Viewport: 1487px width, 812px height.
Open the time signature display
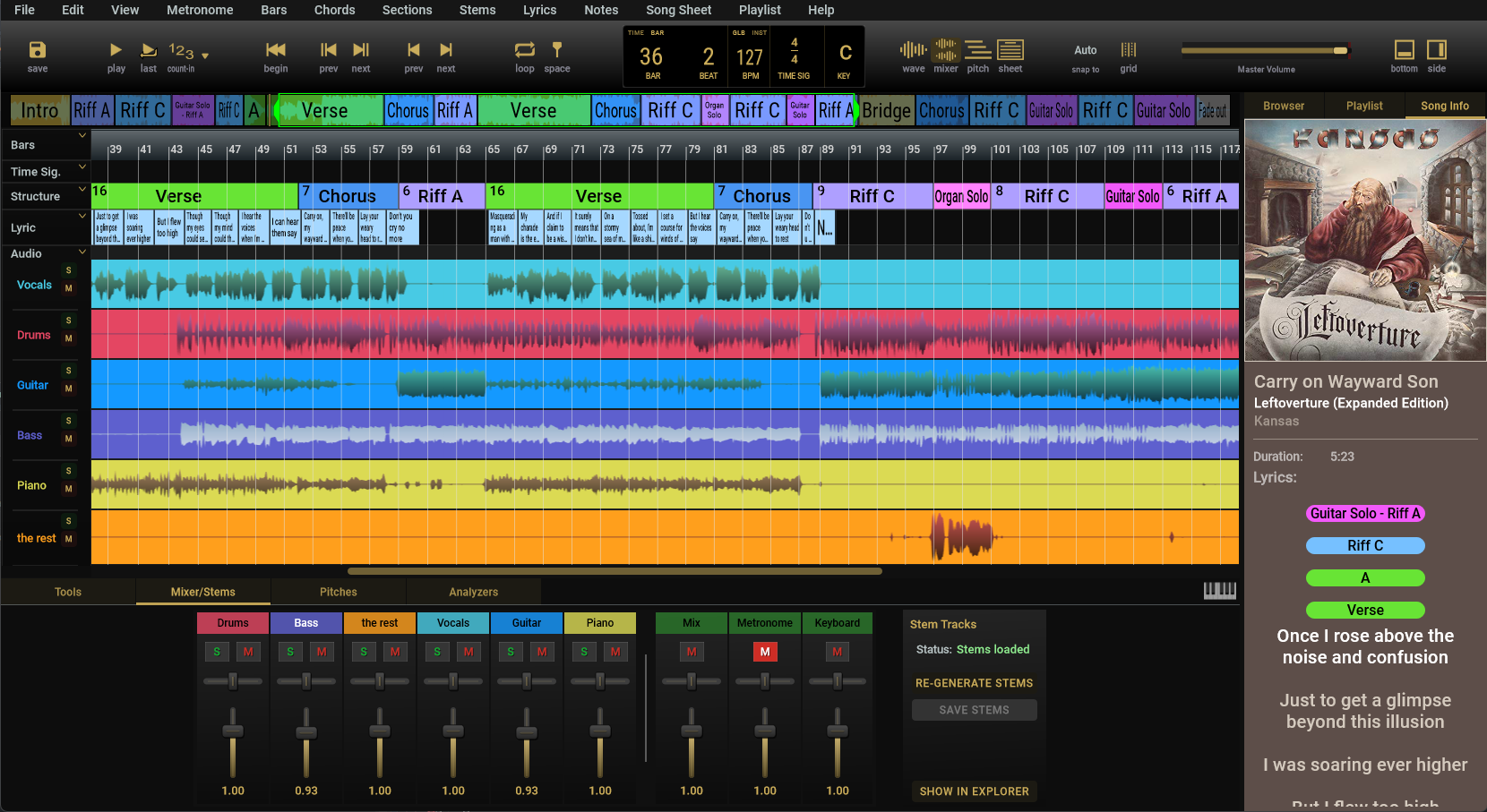point(794,59)
